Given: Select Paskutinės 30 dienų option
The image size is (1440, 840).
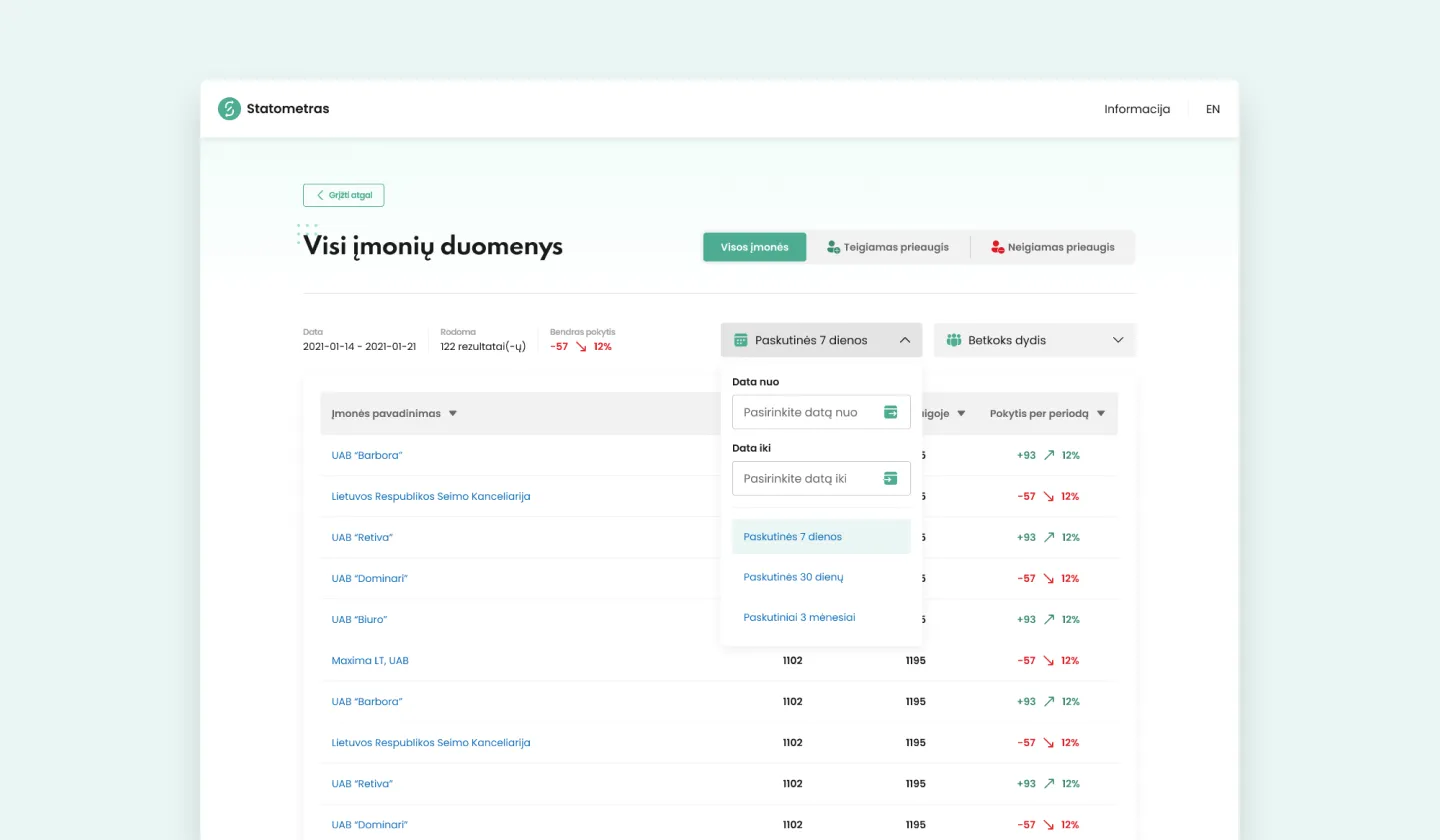Looking at the screenshot, I should 793,577.
